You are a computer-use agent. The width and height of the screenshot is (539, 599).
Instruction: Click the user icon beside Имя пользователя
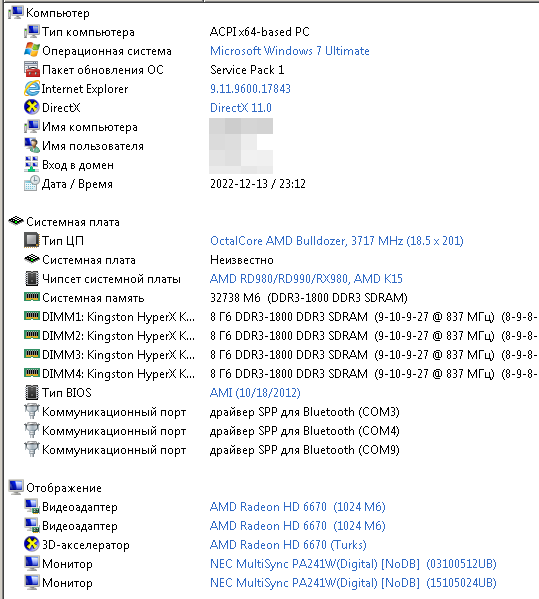click(32, 146)
